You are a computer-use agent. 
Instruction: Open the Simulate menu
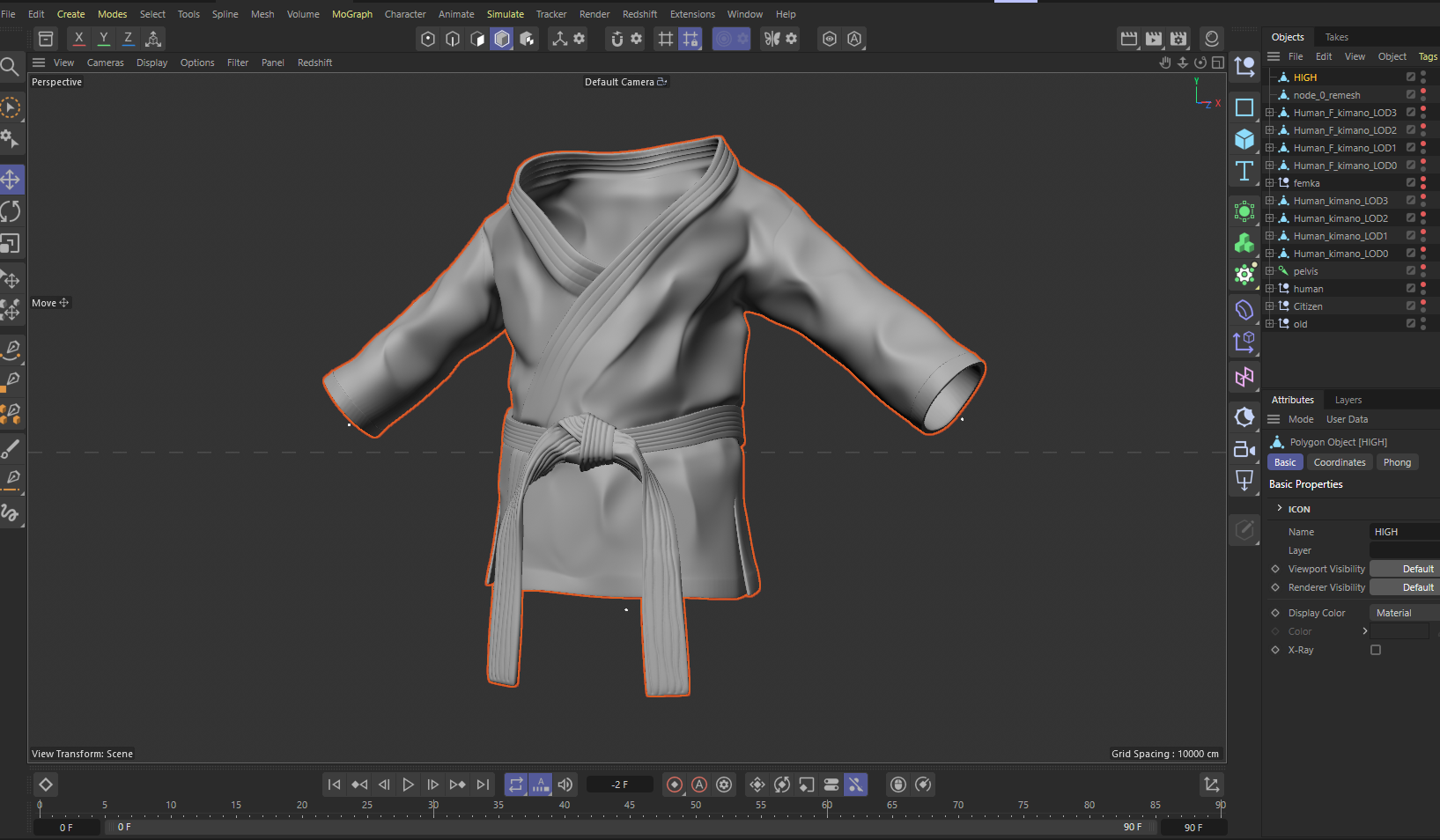pyautogui.click(x=505, y=14)
